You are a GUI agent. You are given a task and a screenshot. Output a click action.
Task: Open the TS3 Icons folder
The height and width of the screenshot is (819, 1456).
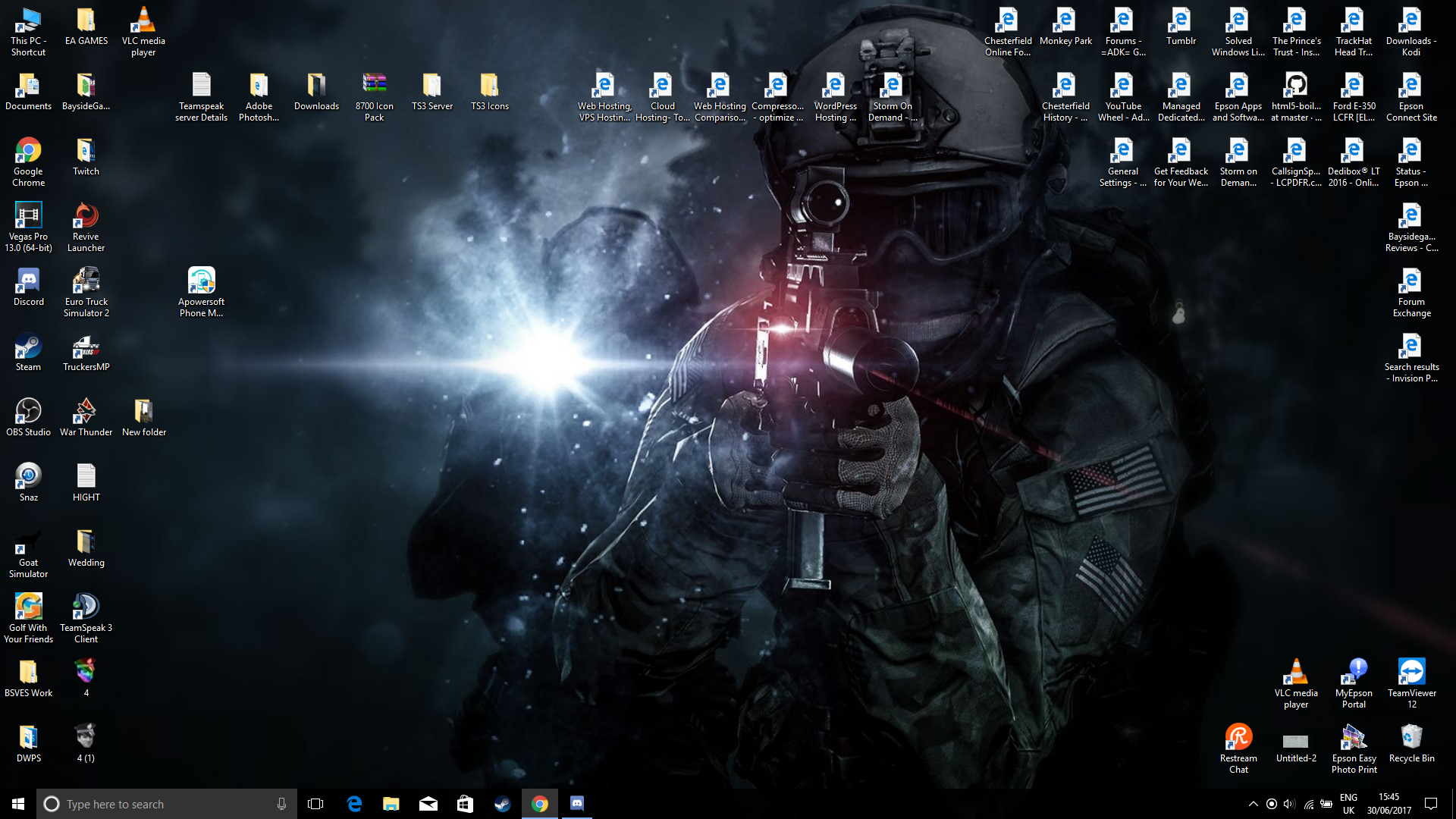tap(489, 91)
